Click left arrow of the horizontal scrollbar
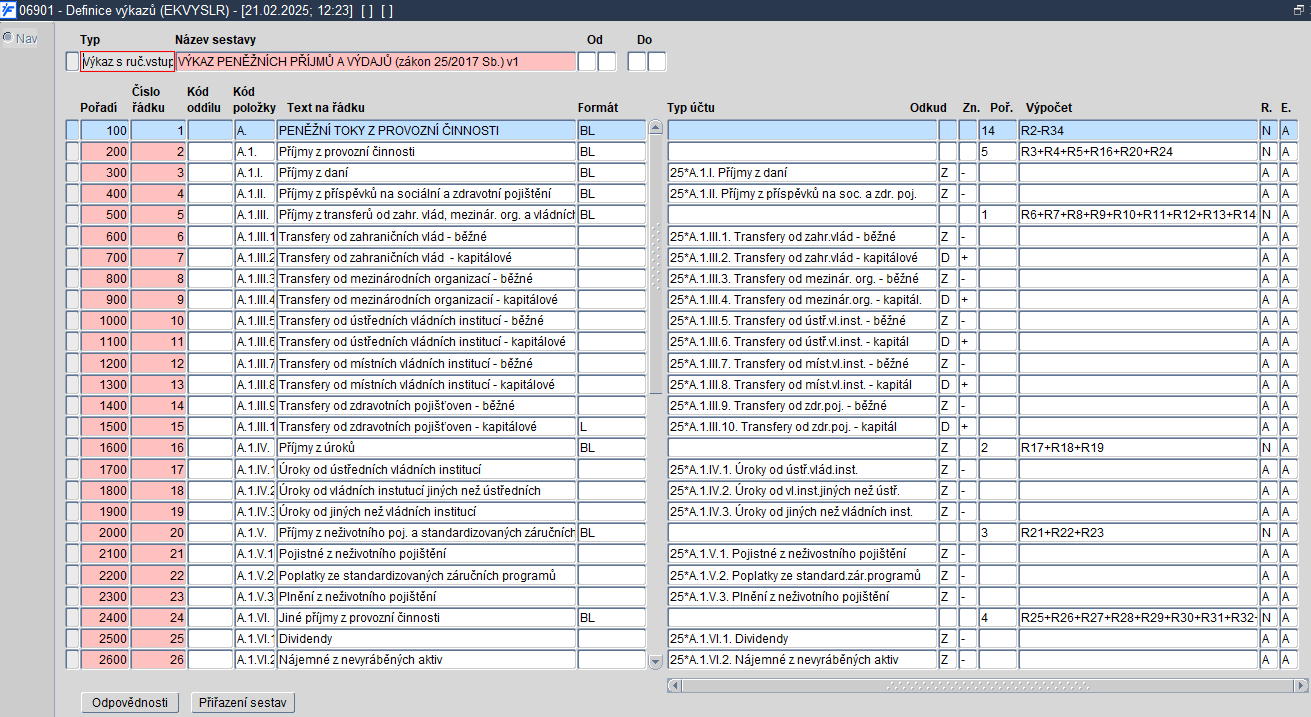The image size is (1311, 717). pos(675,686)
